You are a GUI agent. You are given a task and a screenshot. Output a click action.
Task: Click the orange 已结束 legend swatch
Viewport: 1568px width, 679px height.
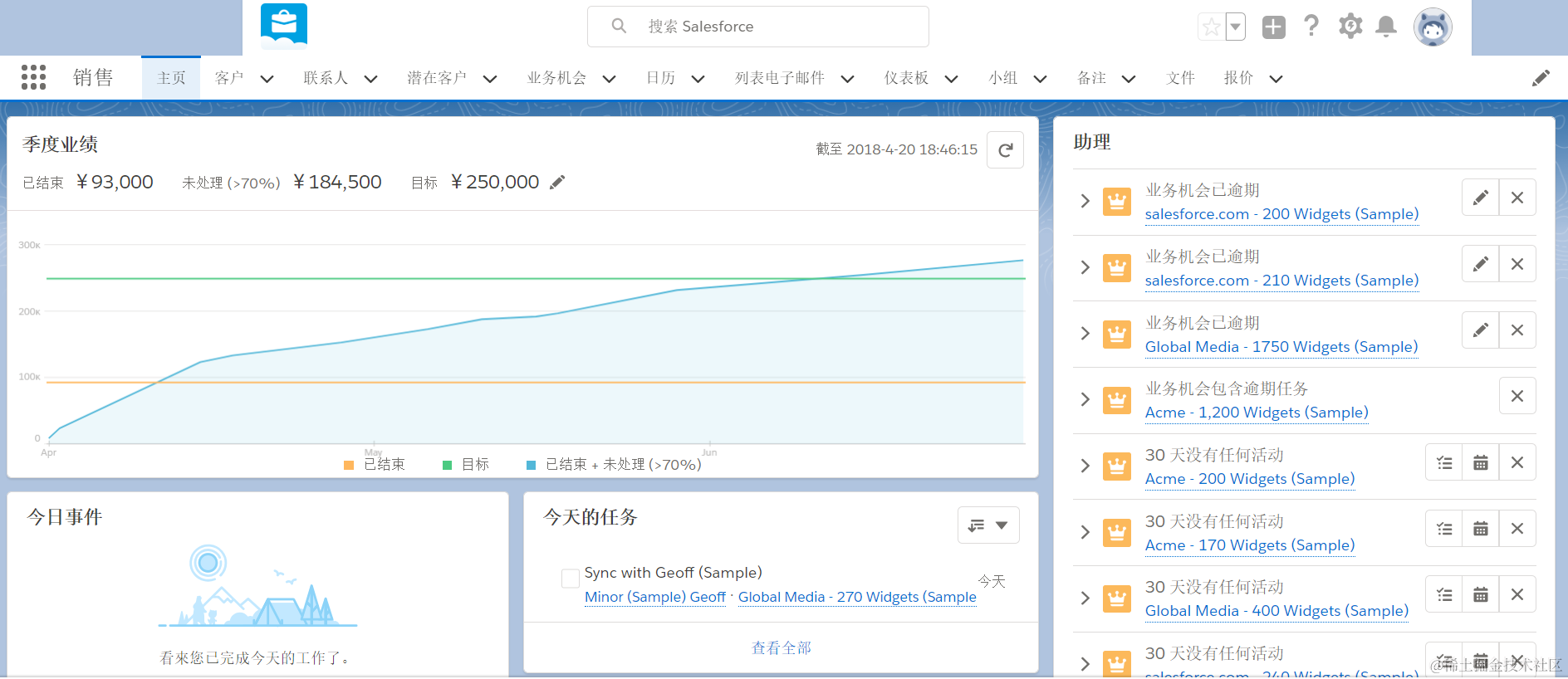[x=349, y=466]
